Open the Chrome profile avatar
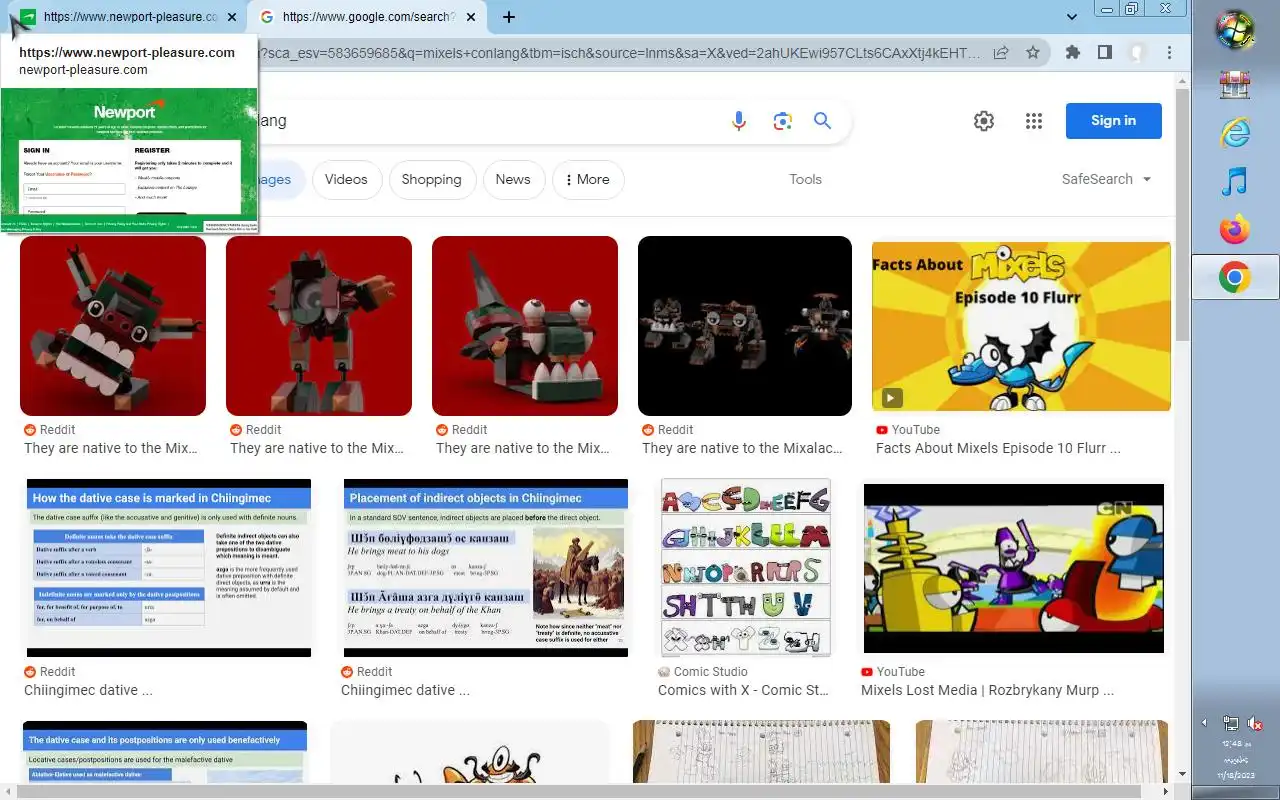The image size is (1280, 800). coord(1137,52)
